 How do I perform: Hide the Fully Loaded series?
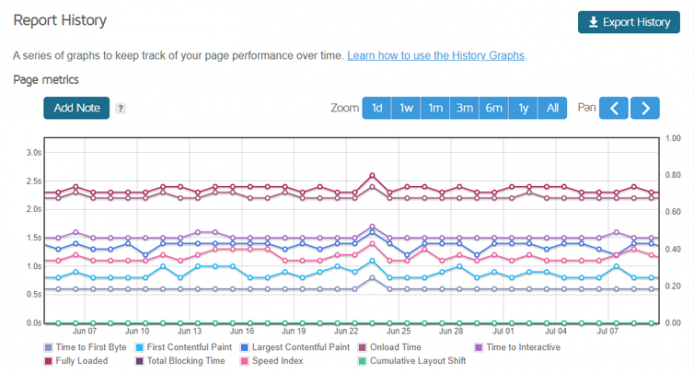tap(76, 361)
